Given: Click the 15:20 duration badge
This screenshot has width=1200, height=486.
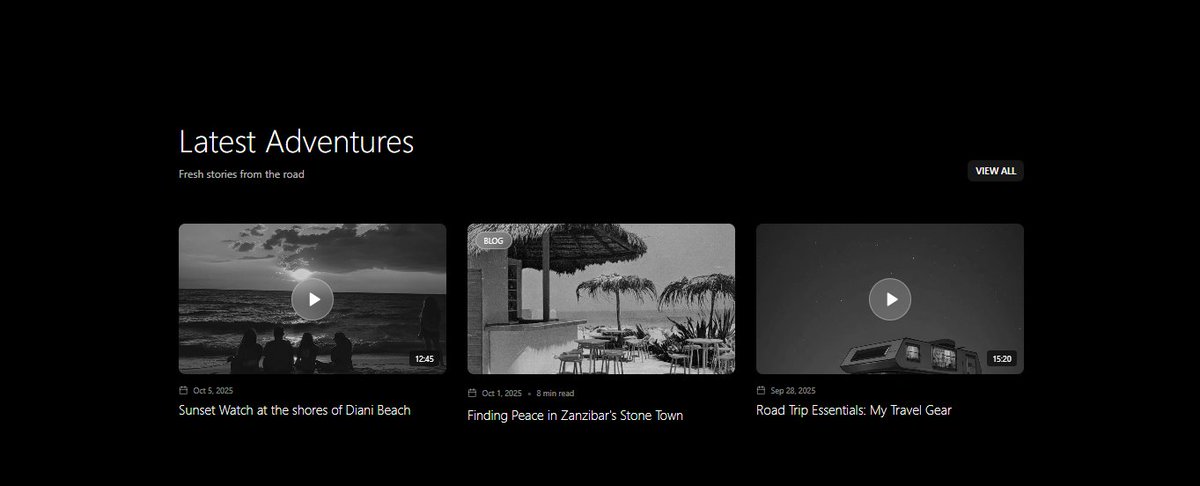Looking at the screenshot, I should point(1001,359).
